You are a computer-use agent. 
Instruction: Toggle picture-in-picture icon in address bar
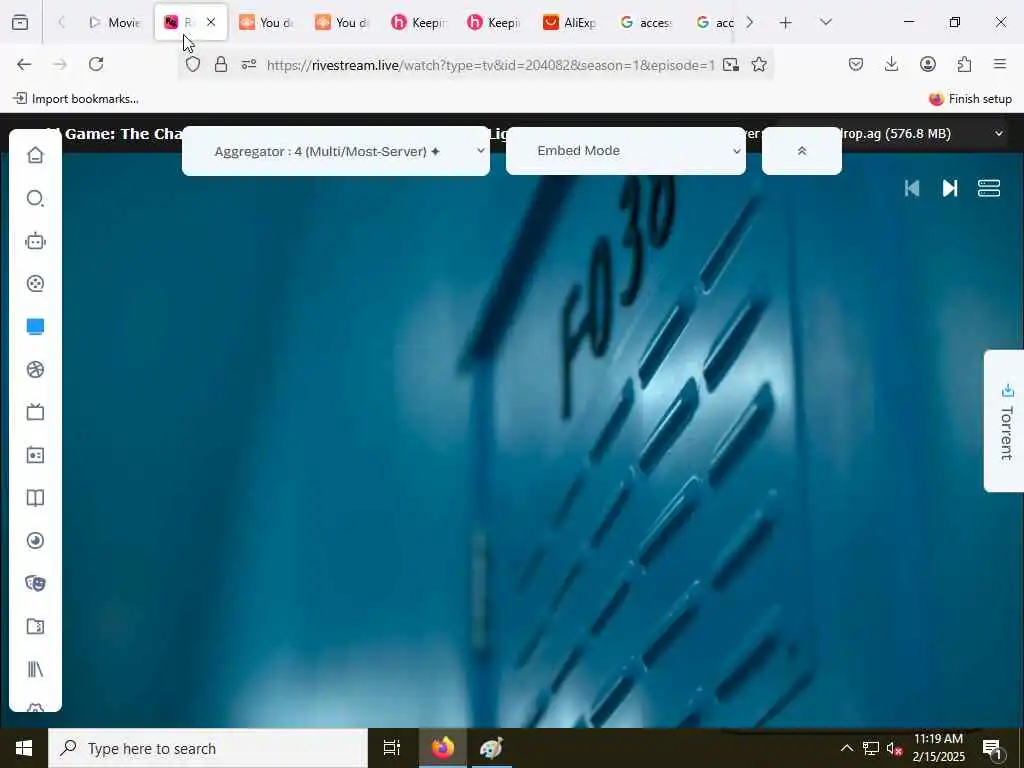731,64
